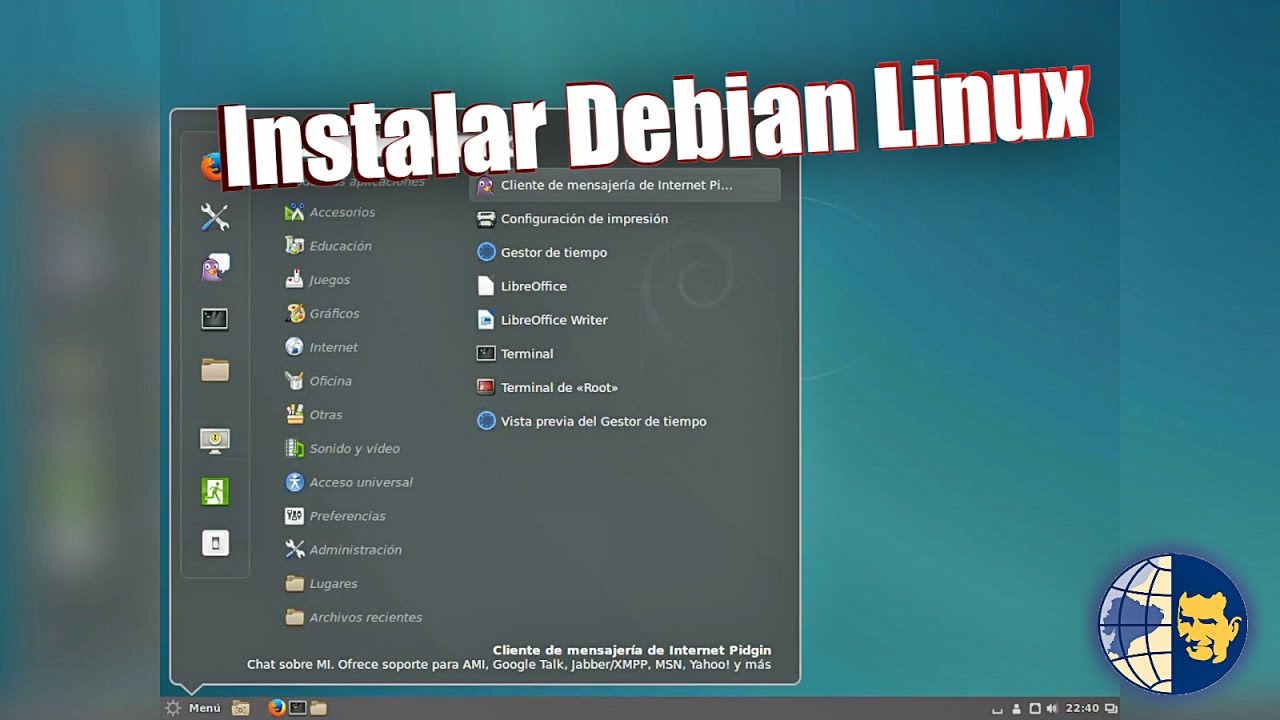Viewport: 1280px width, 720px height.
Task: Launch Cliente de mensajería de Internet Pidgin entry
Action: pos(625,185)
